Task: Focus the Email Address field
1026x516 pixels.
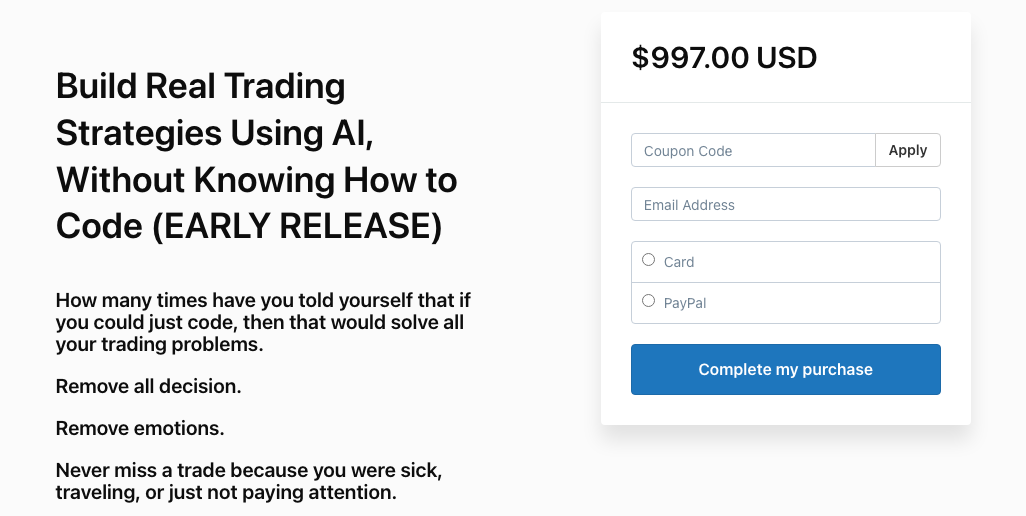Action: (785, 205)
